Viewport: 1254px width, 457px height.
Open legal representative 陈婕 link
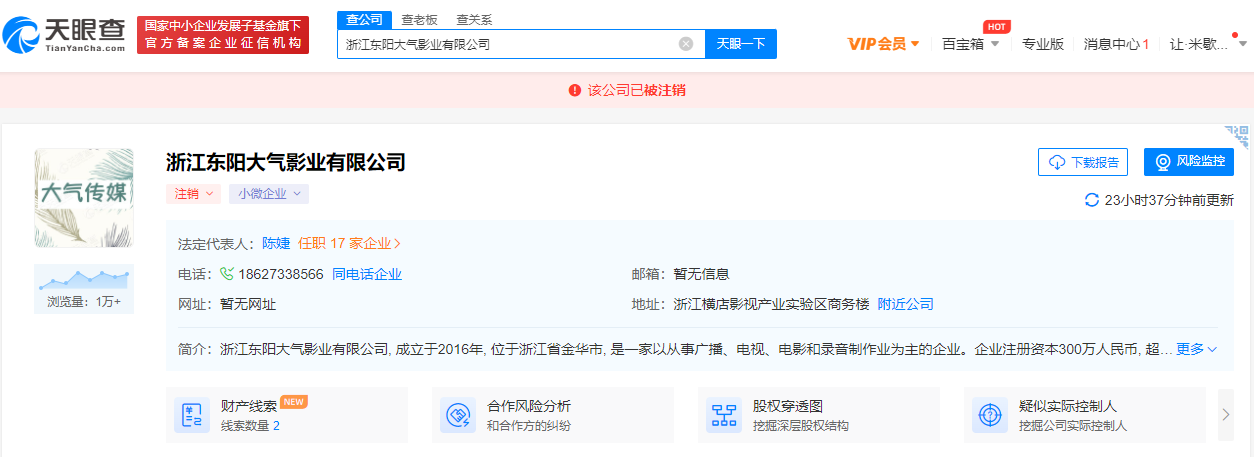click(x=275, y=243)
